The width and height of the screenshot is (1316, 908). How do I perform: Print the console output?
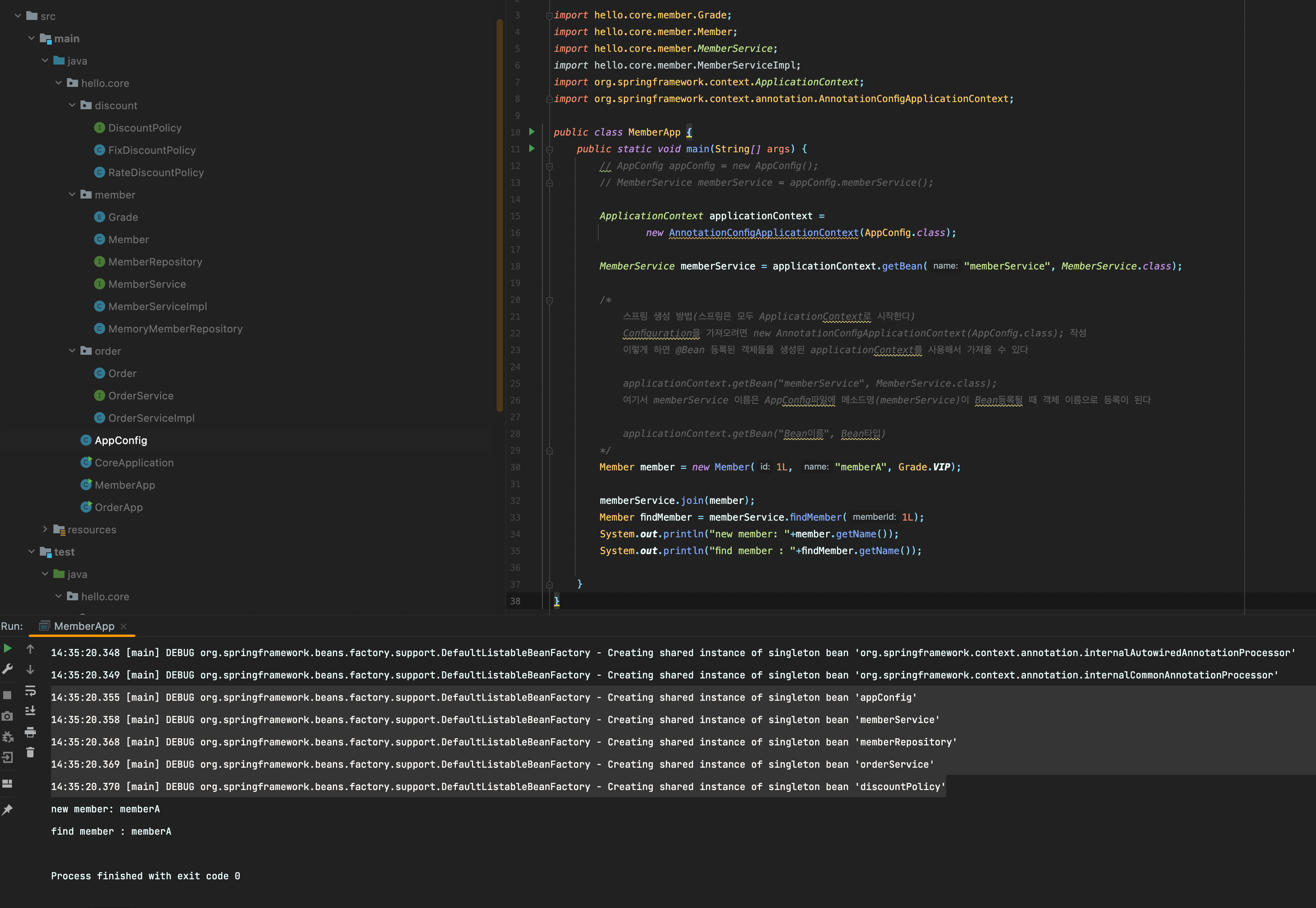pyautogui.click(x=30, y=732)
